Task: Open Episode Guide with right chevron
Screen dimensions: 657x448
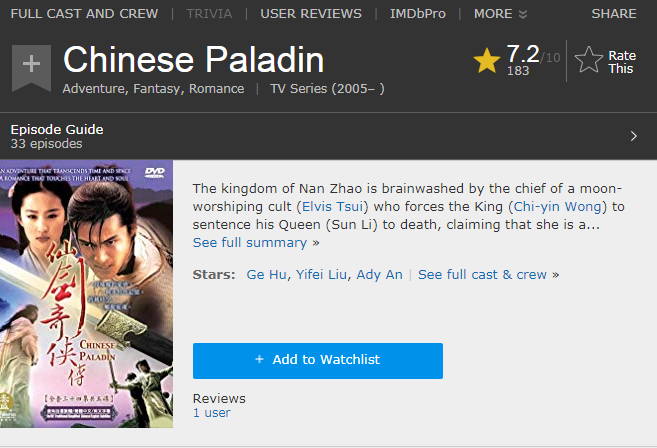Action: tap(633, 136)
